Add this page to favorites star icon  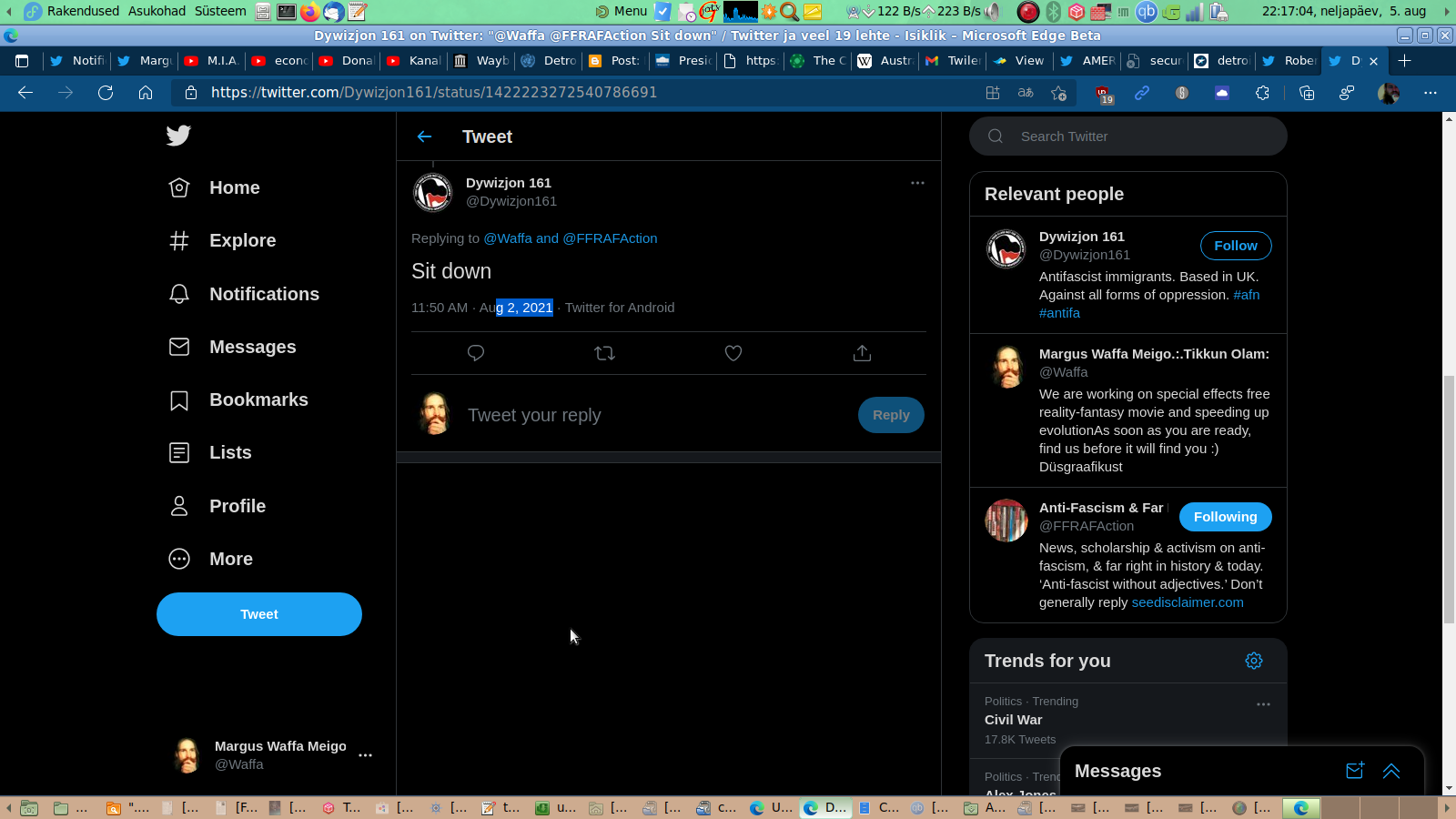1058,93
